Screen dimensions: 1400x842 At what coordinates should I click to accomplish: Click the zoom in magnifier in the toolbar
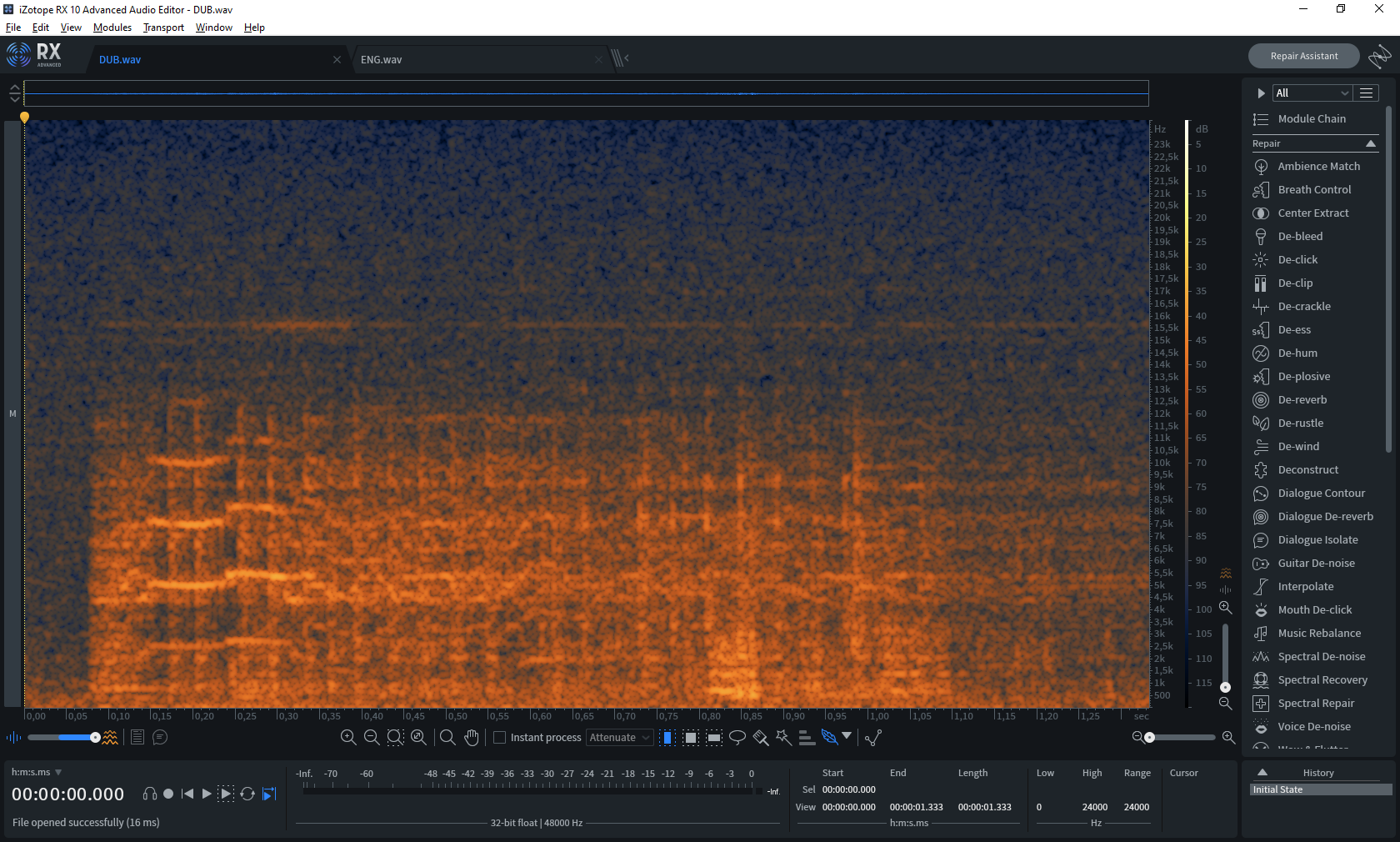pyautogui.click(x=348, y=737)
